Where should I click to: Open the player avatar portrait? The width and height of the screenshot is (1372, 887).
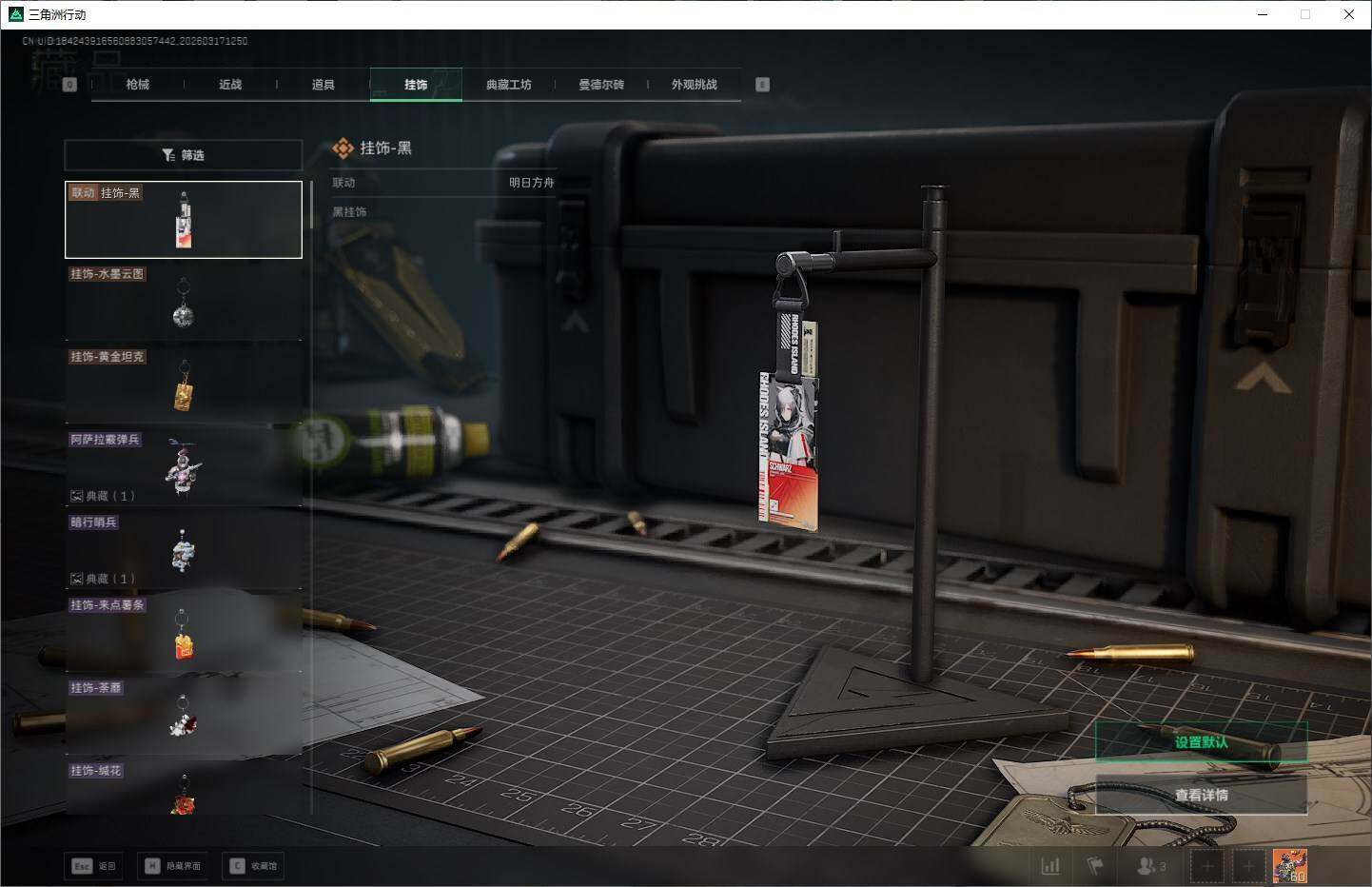1290,866
